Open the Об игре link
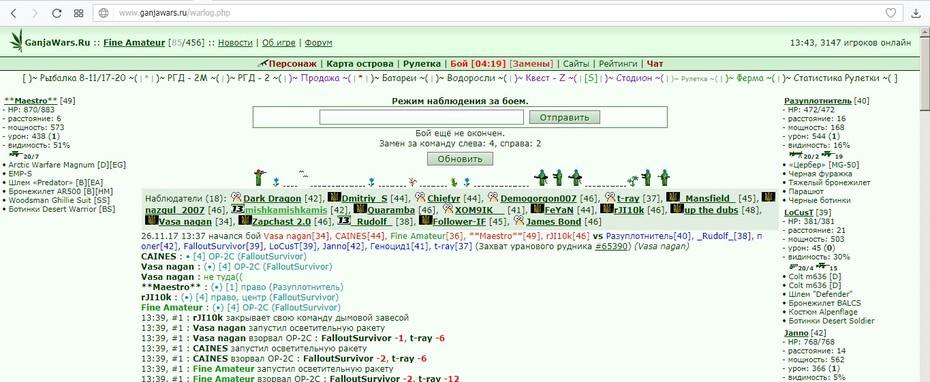The image size is (930, 382). (x=279, y=43)
